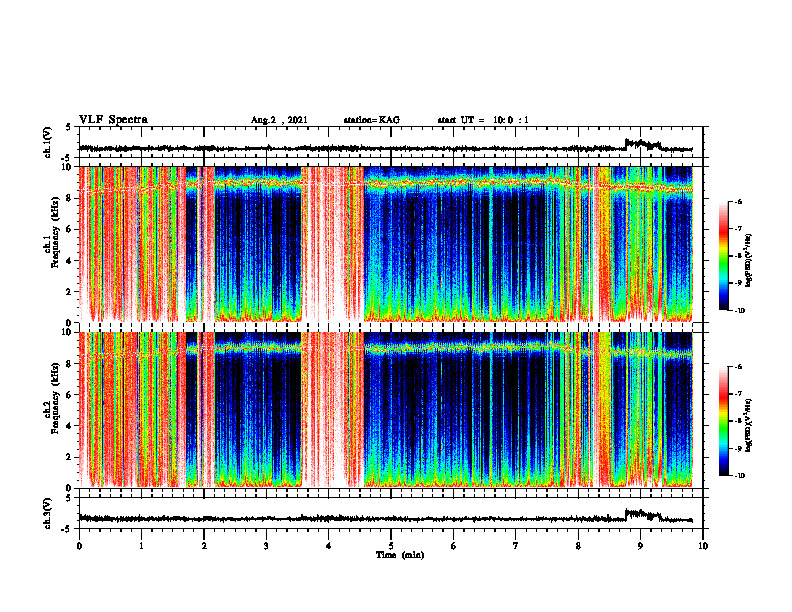Click the ch.3 voltage waveform trace panel
The width and height of the screenshot is (792, 612).
pyautogui.click(x=391, y=513)
